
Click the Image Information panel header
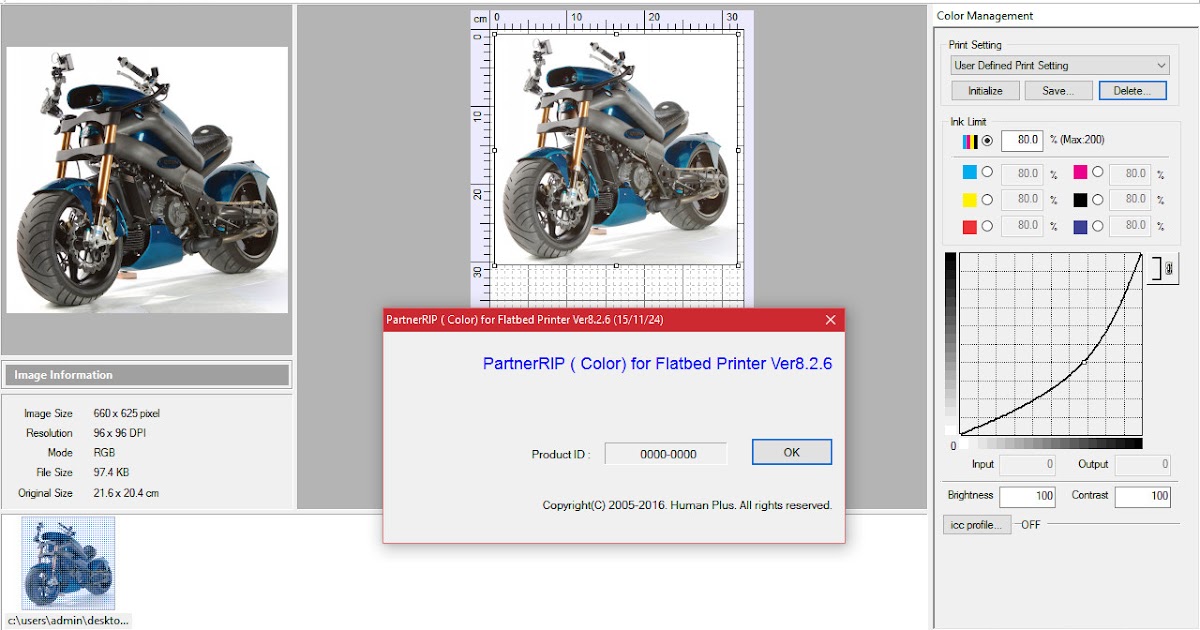click(146, 375)
